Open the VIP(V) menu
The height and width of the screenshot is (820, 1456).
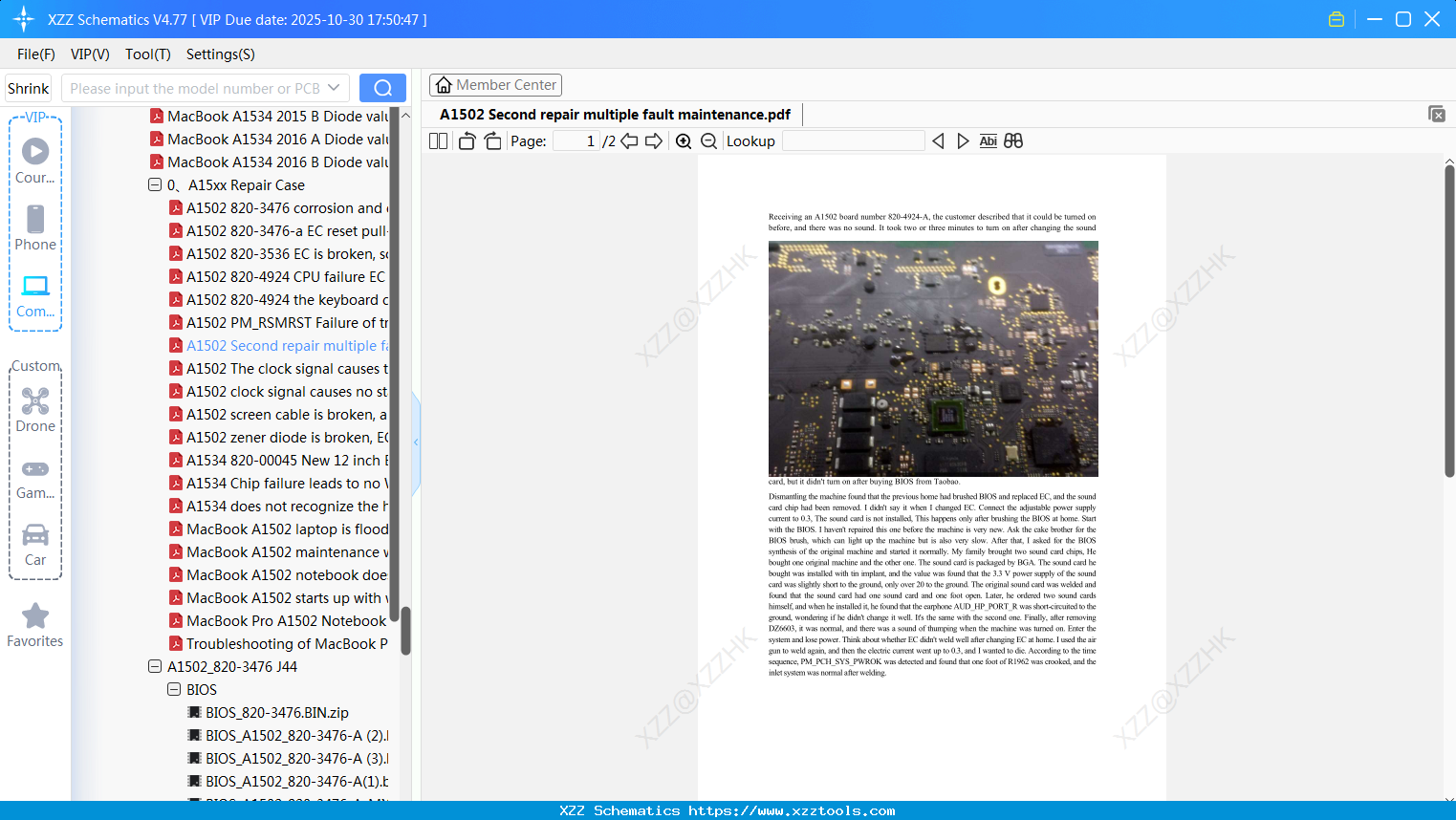[90, 54]
